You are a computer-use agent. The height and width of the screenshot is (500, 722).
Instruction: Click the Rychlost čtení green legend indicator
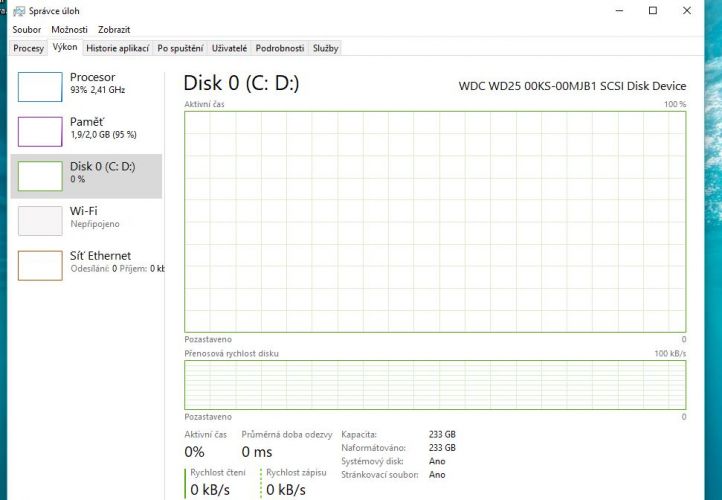(186, 483)
